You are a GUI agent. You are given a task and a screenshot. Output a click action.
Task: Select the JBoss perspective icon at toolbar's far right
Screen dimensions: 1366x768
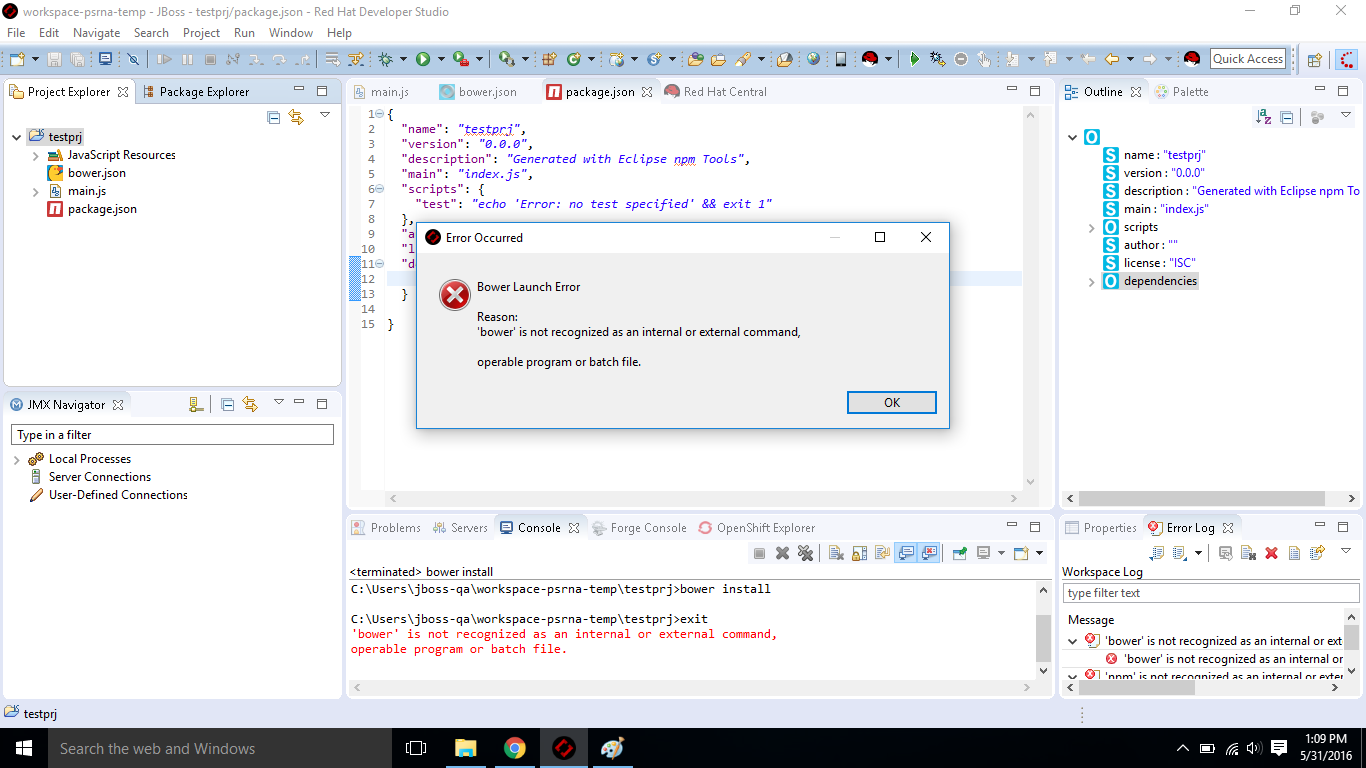1347,60
